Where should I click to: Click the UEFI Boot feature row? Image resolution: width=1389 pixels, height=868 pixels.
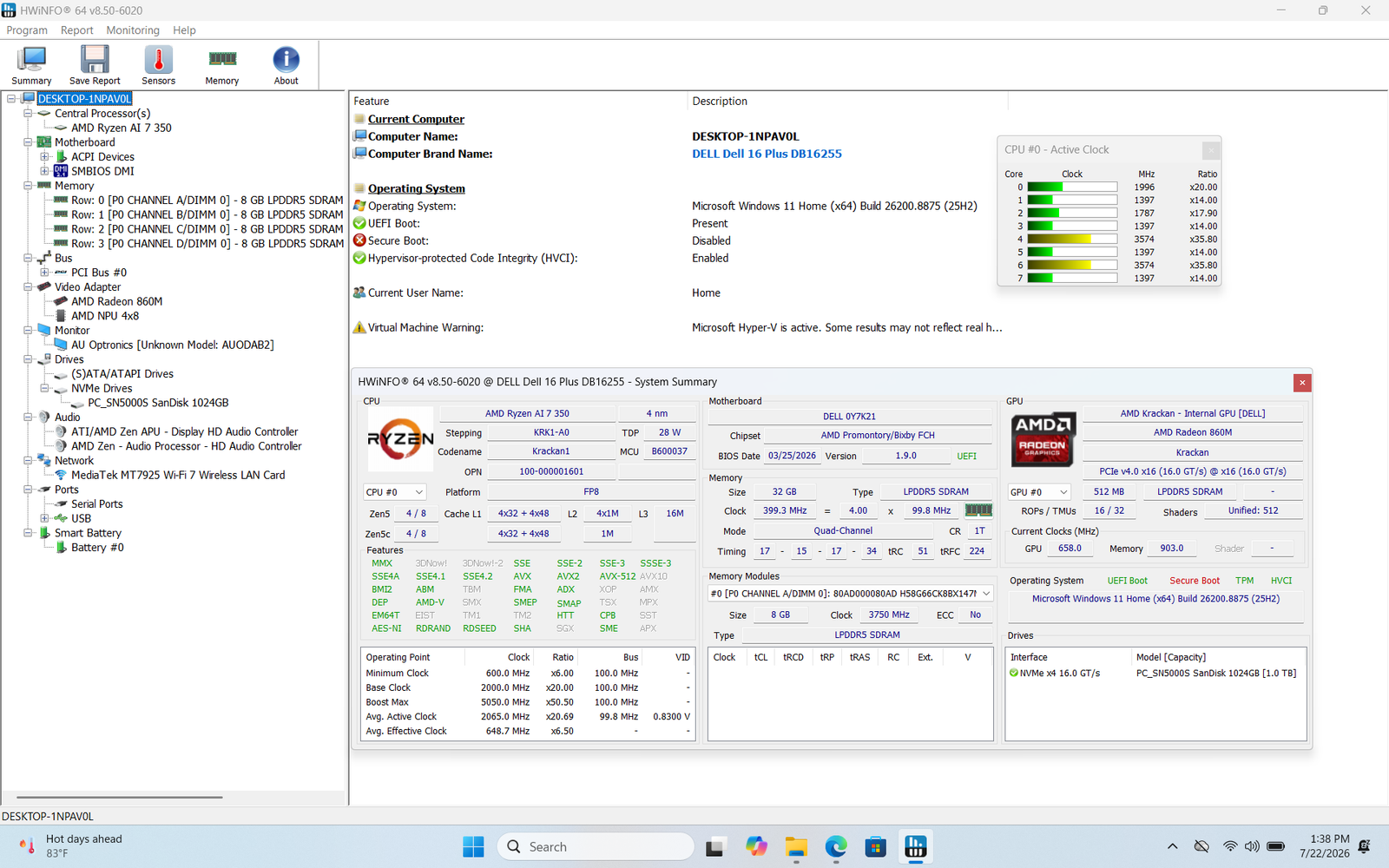coord(677,223)
